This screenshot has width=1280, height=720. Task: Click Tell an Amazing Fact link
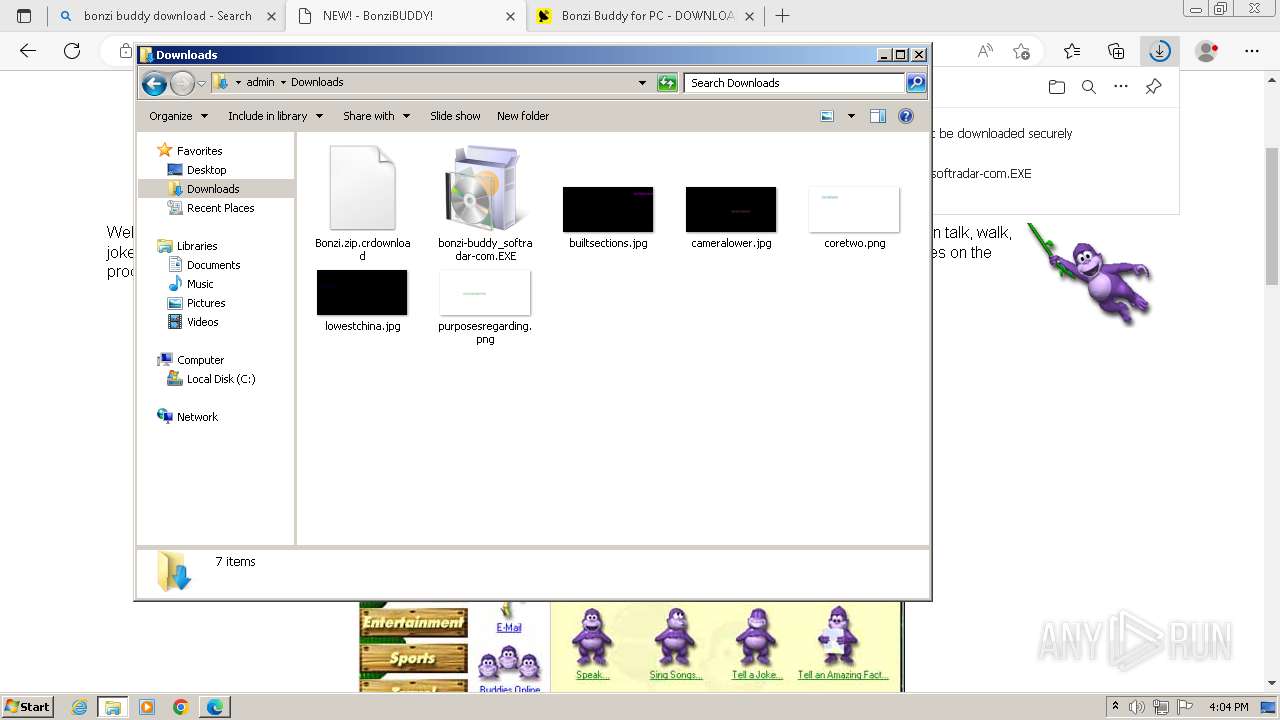tap(843, 675)
